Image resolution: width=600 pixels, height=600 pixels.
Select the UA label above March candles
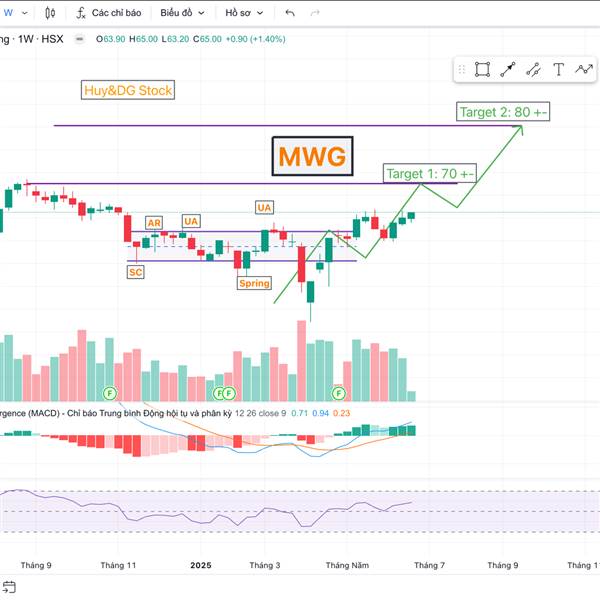[264, 207]
